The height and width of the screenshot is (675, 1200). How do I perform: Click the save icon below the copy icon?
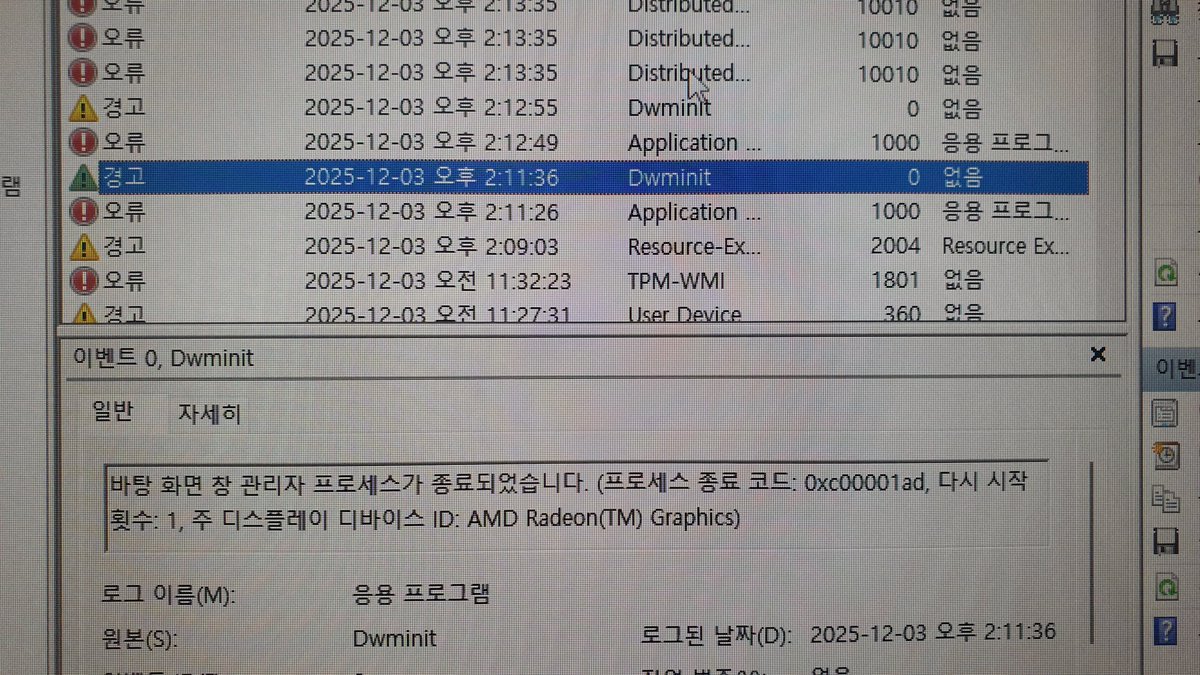(1165, 542)
